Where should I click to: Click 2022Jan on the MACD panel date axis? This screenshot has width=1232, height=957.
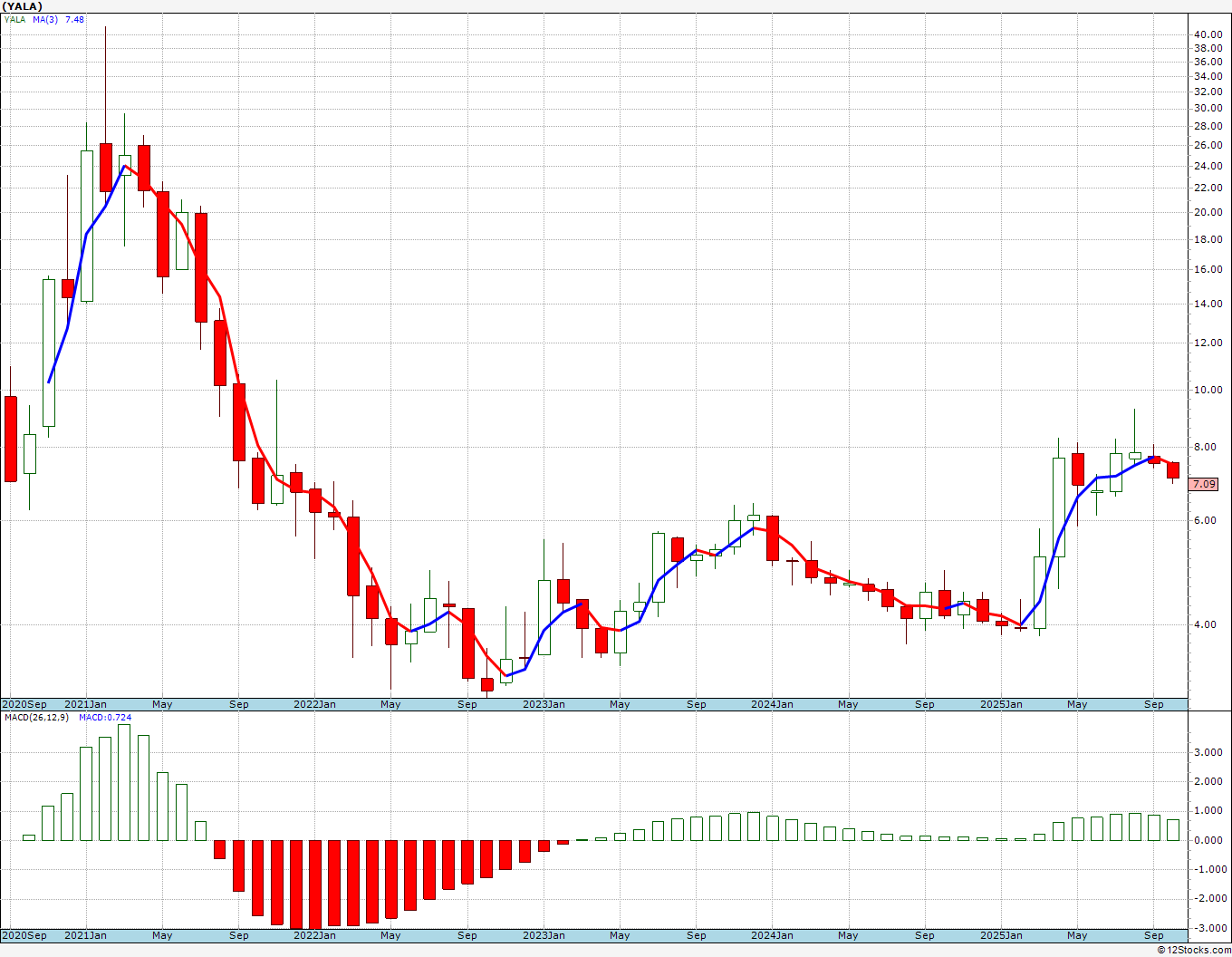click(x=314, y=935)
